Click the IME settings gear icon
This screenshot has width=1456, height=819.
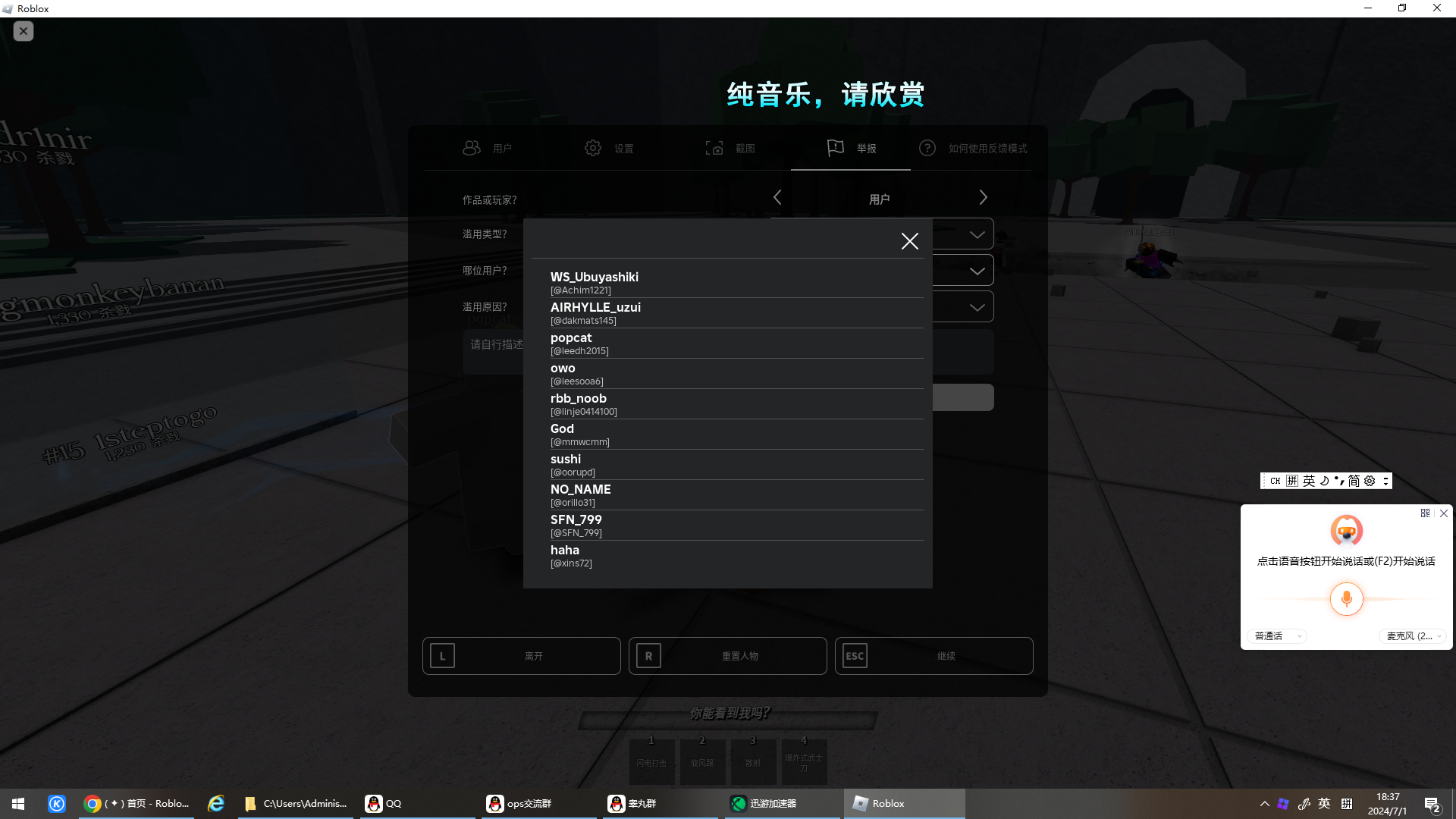tap(1370, 481)
